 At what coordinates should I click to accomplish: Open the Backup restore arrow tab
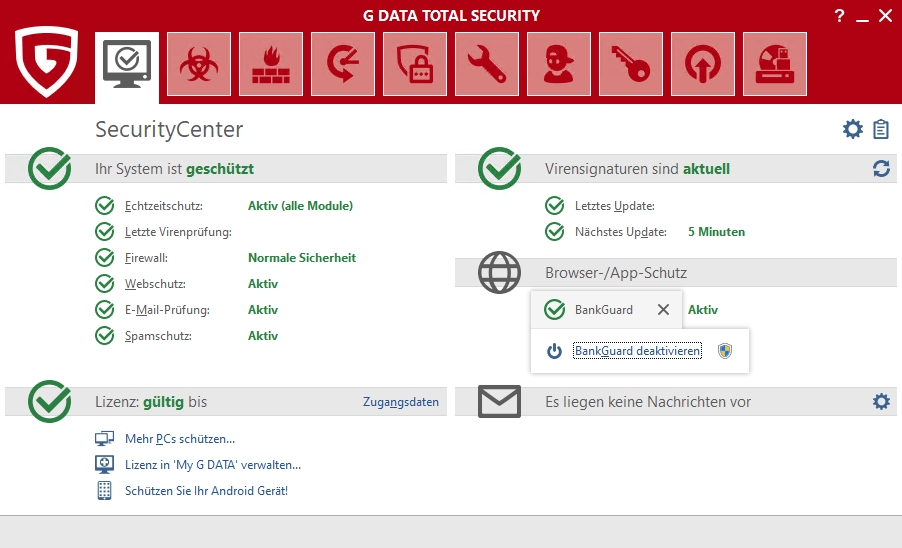tap(343, 64)
